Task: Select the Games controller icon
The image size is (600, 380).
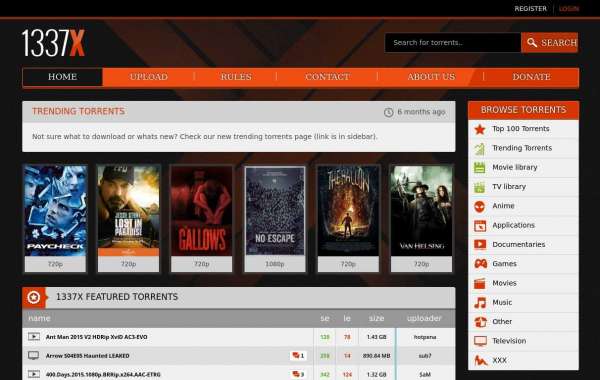Action: pyautogui.click(x=480, y=264)
